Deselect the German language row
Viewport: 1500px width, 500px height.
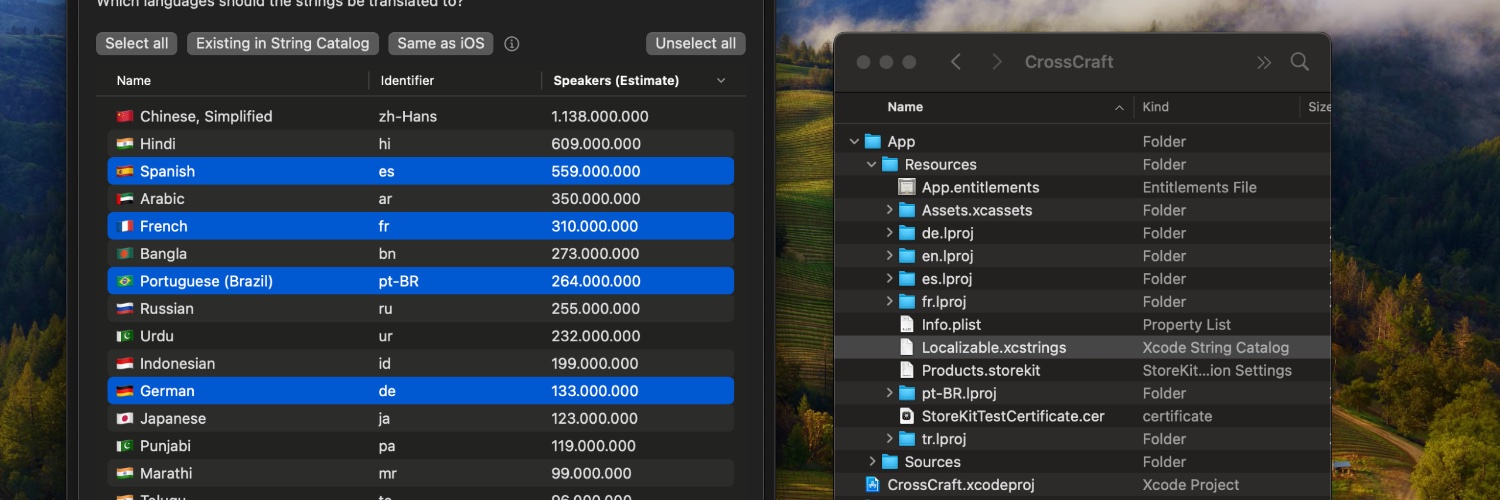pos(421,391)
